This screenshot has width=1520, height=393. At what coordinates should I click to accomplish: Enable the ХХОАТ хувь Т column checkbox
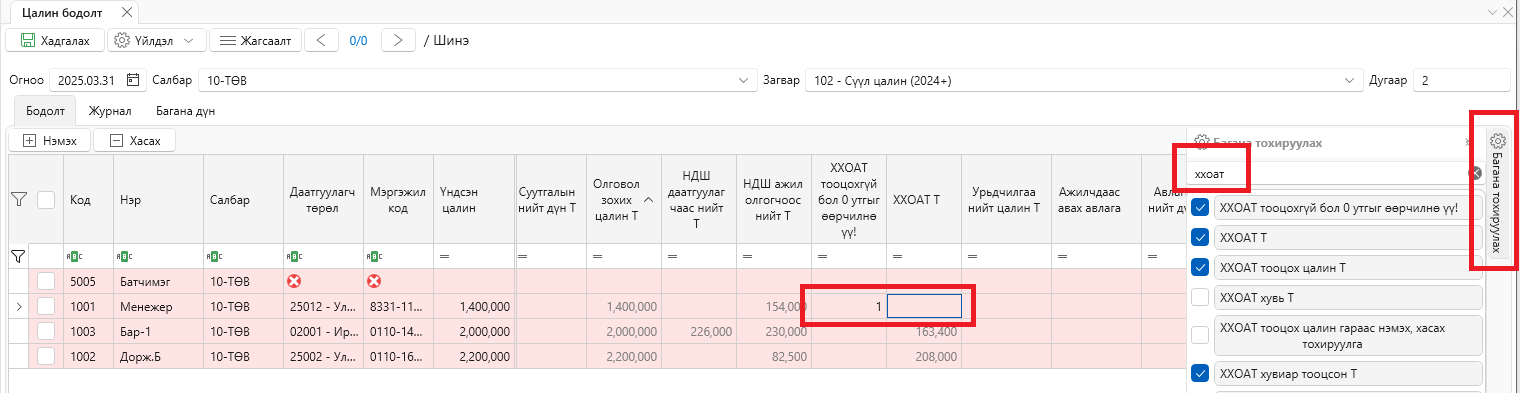click(1200, 297)
